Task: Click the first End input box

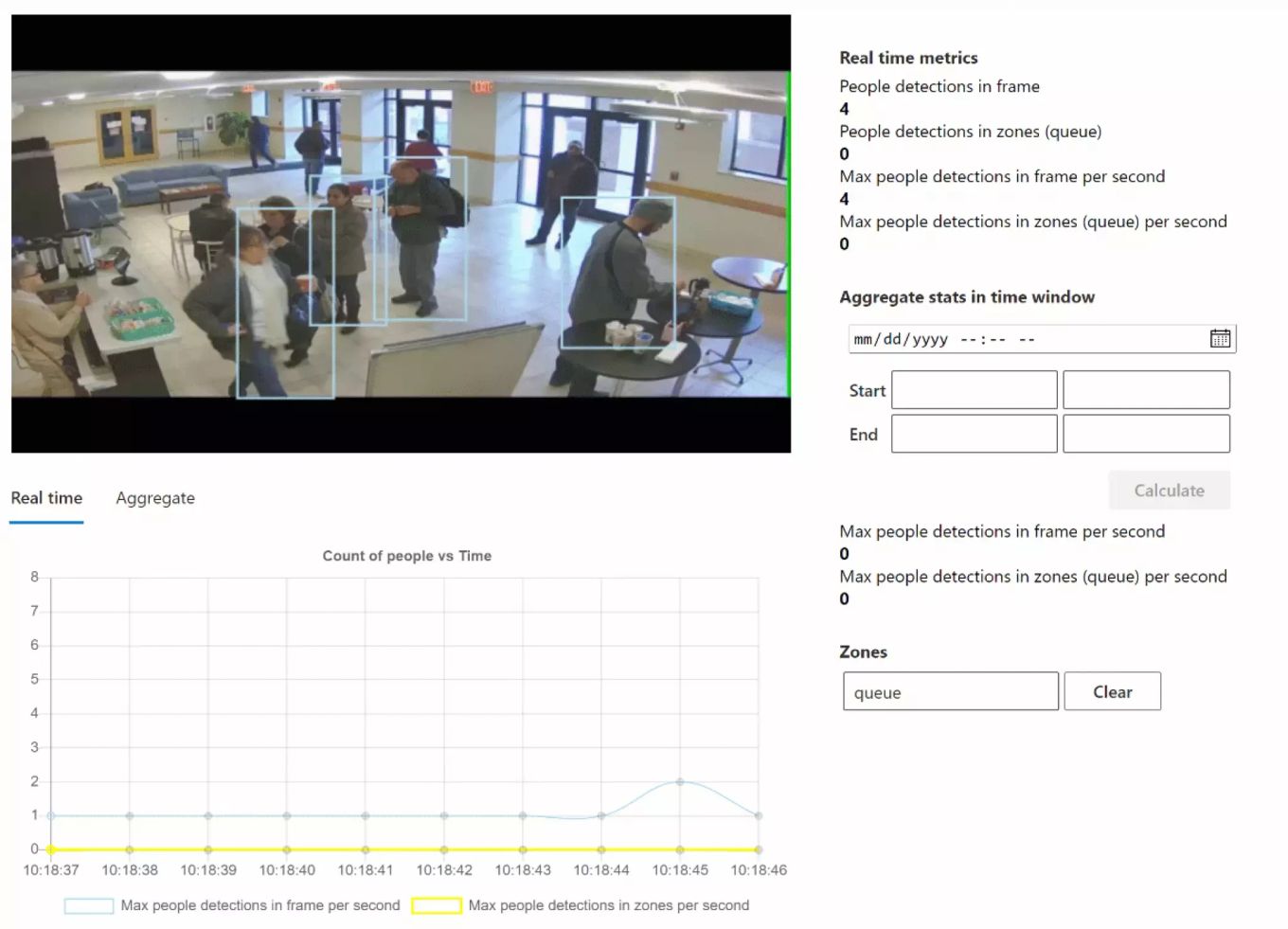Action: point(974,434)
